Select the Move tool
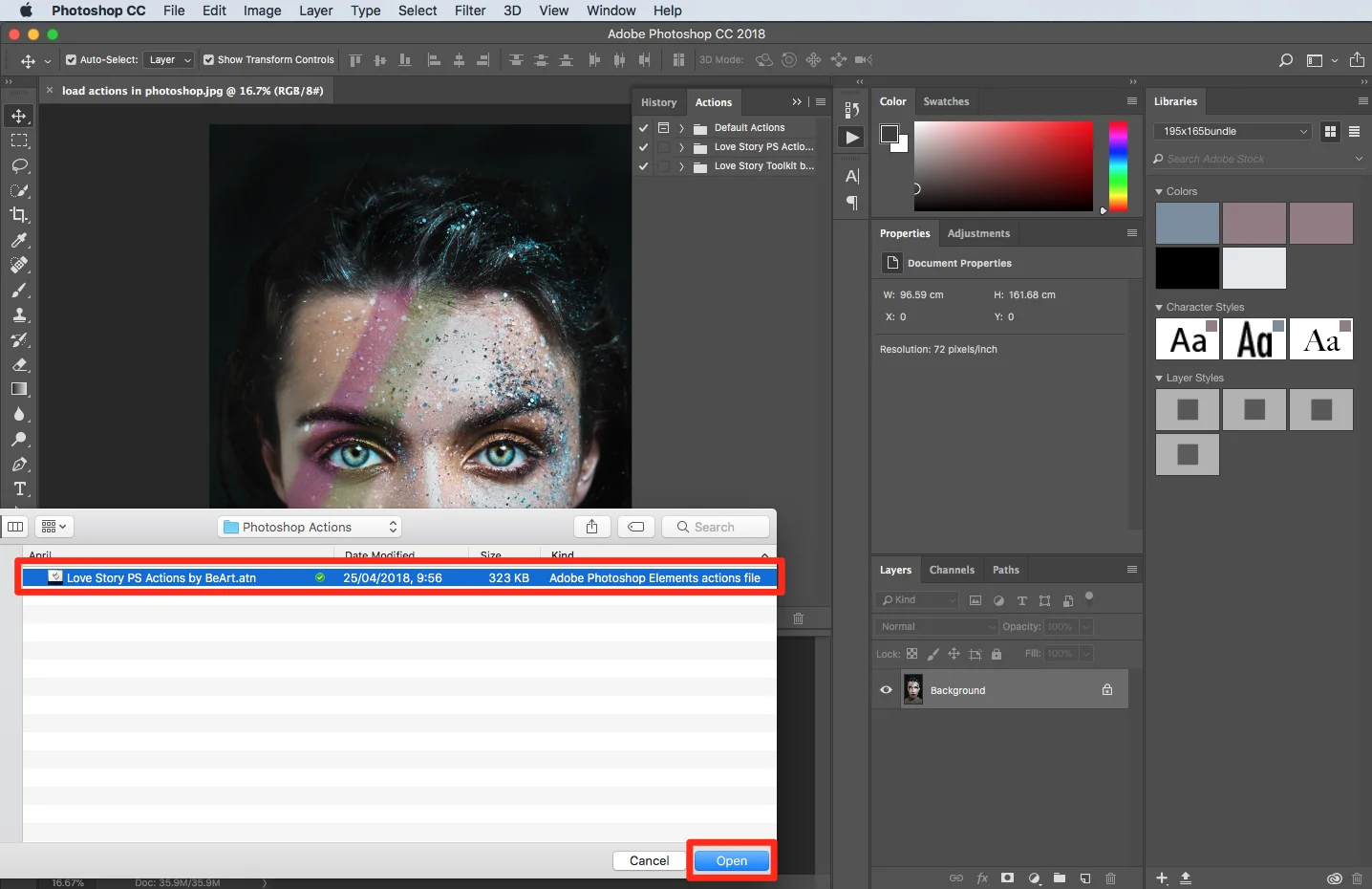 pos(19,116)
